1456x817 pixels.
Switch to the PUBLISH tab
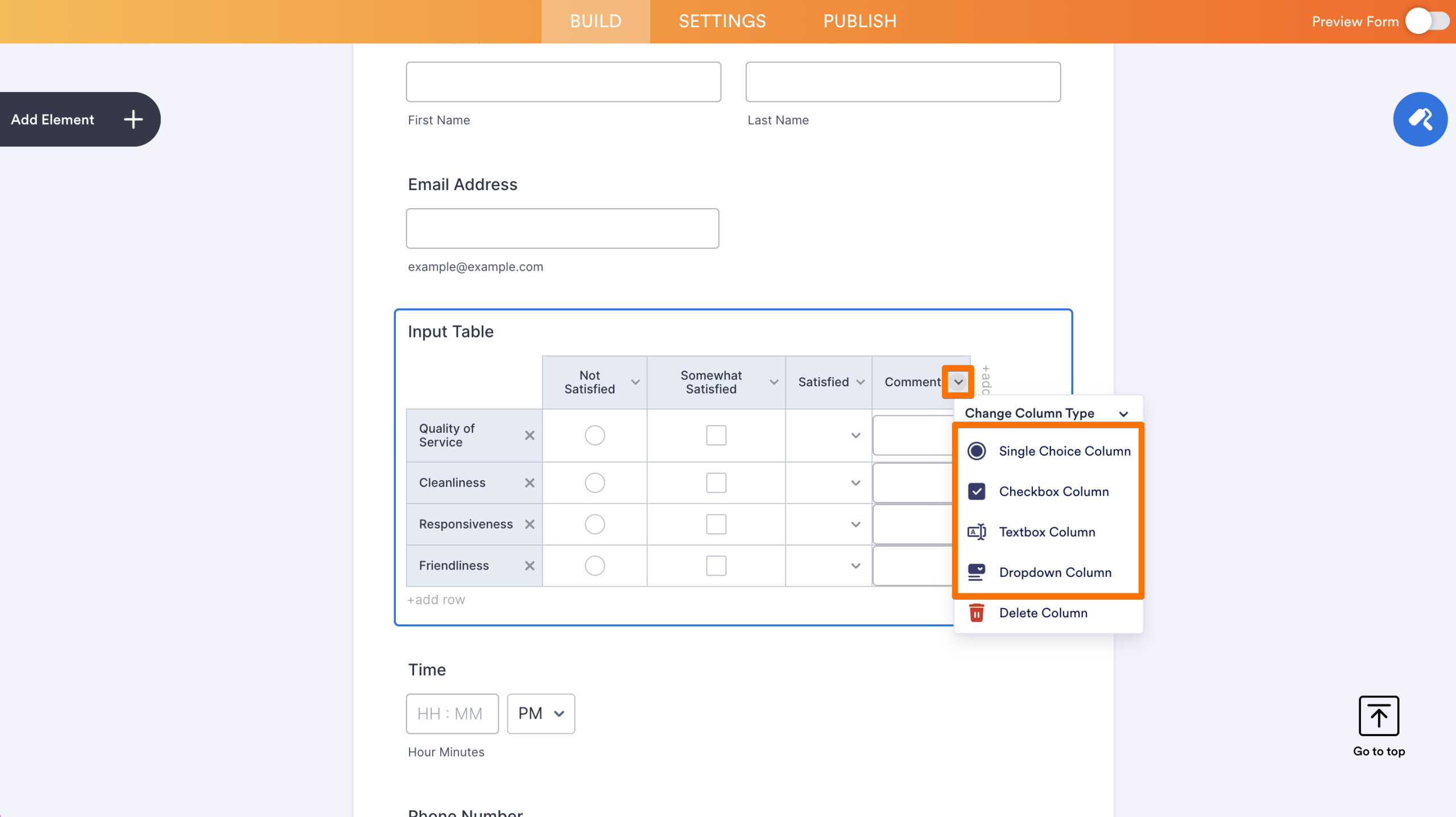click(859, 21)
